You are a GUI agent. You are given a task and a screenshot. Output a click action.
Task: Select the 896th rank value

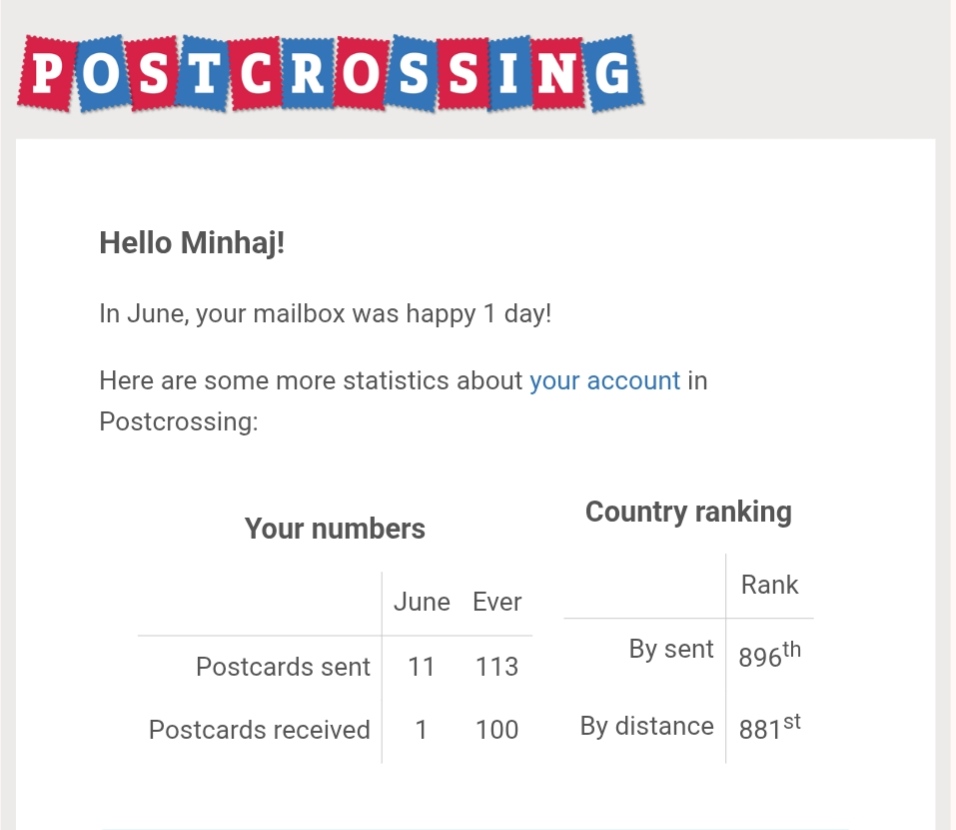point(769,654)
